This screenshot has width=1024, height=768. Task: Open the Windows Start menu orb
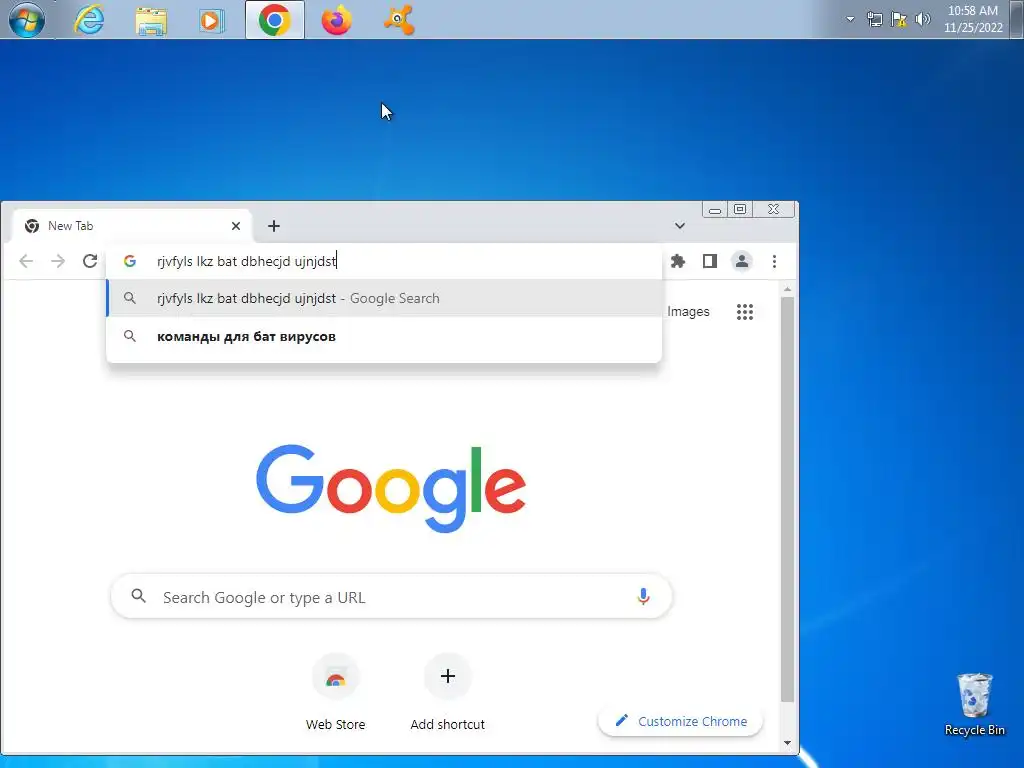tap(26, 20)
